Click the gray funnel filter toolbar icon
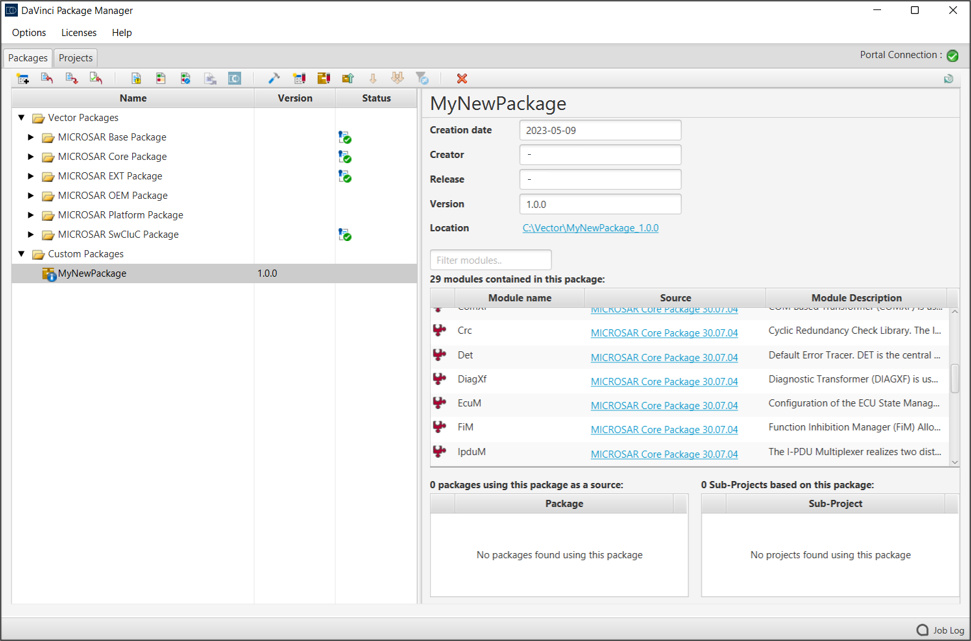Viewport: 971px width, 641px height. coord(422,79)
